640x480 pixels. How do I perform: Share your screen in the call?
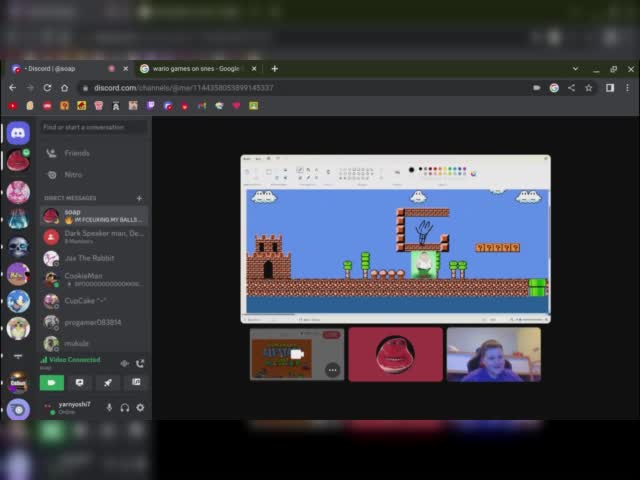pos(80,382)
